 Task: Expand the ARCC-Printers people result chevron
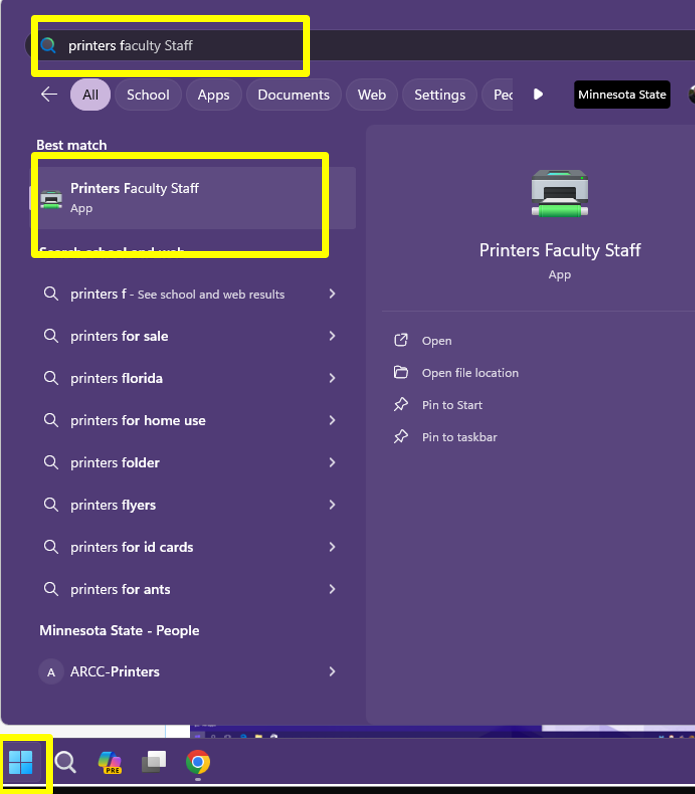[332, 672]
